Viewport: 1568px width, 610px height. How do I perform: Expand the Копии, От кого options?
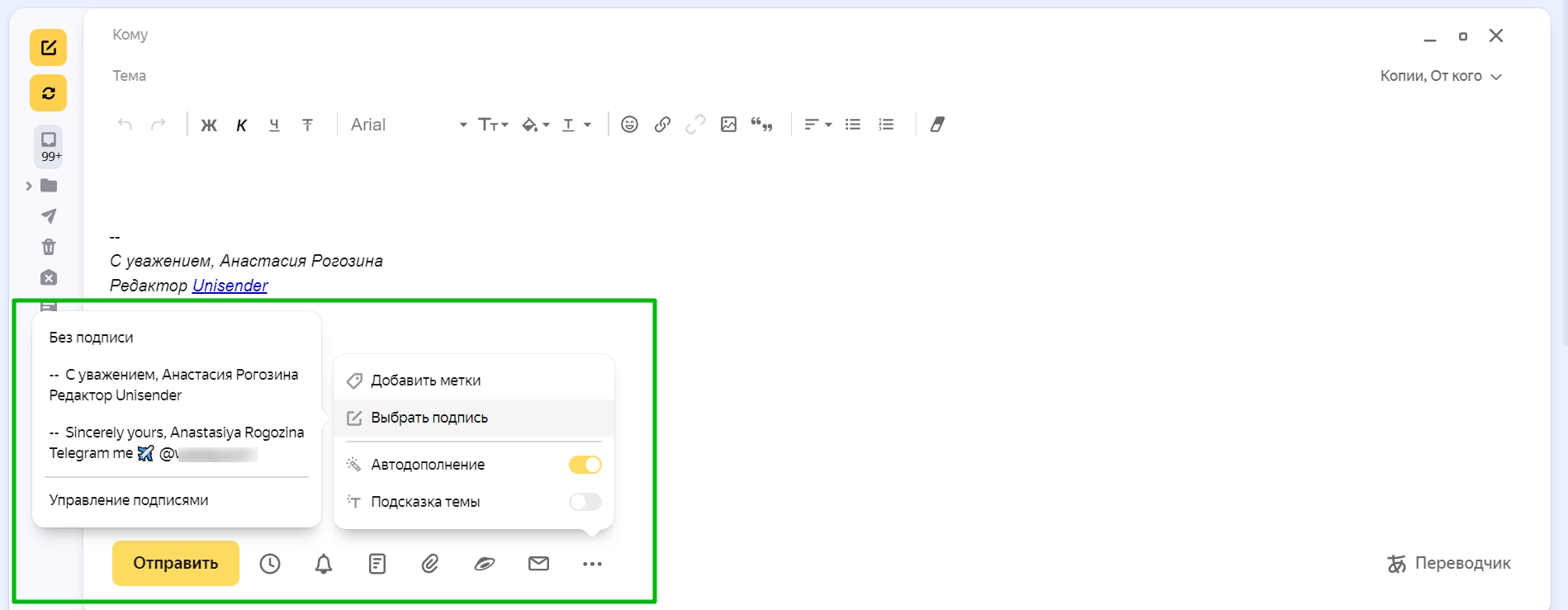tap(1441, 76)
